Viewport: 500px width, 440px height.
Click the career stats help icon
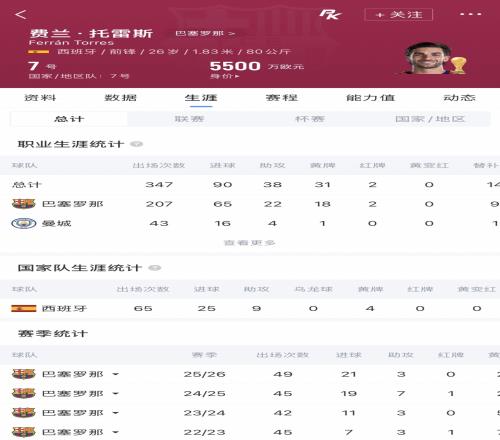[x=136, y=144]
